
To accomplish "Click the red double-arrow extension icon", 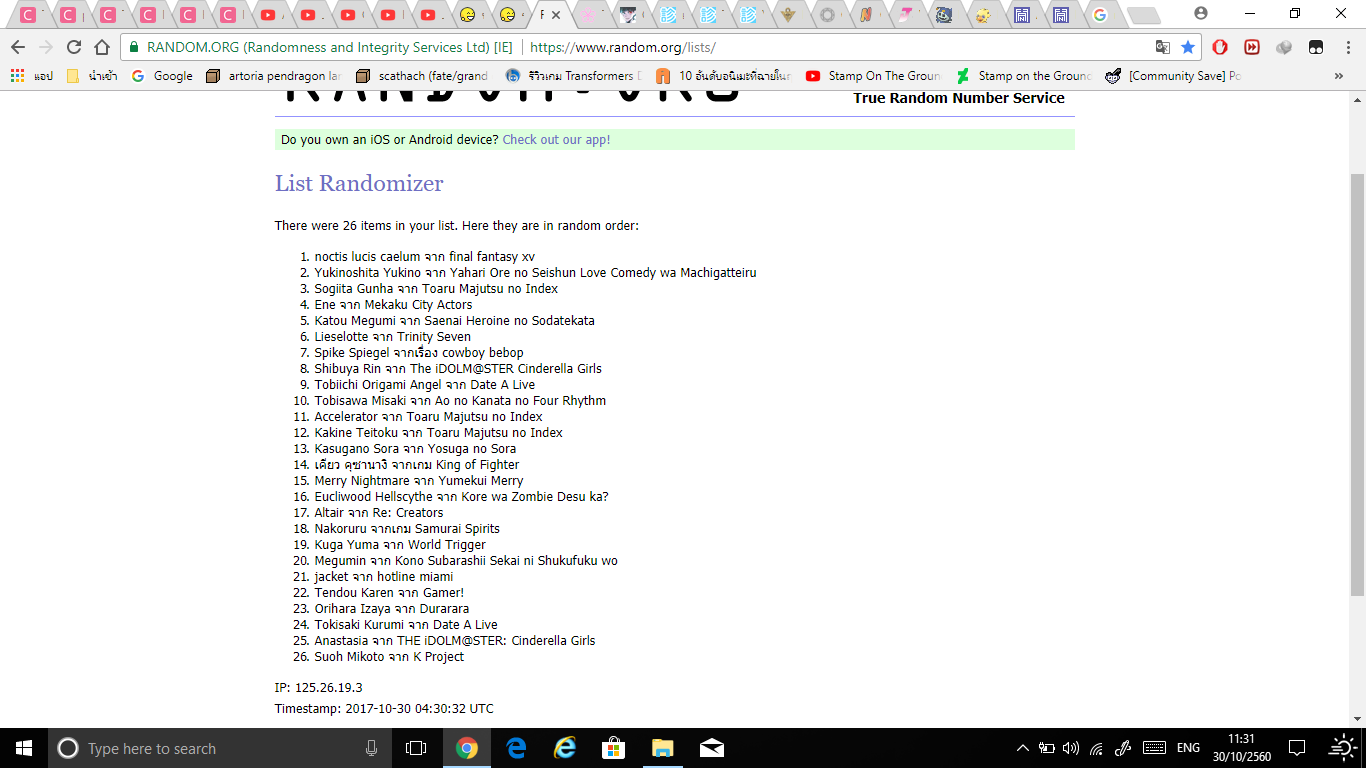I will (1252, 47).
